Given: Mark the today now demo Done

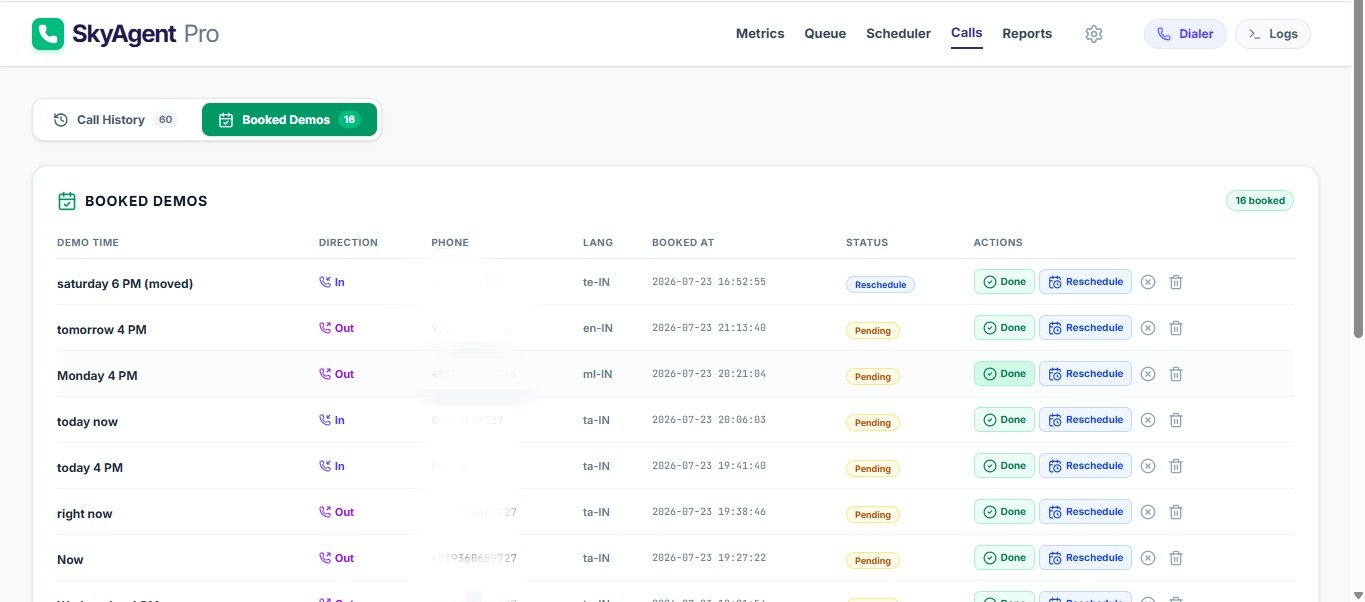Looking at the screenshot, I should pos(1004,420).
